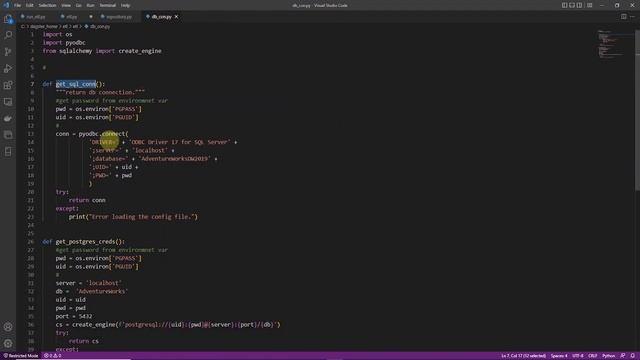
Task: Toggle Secondary Side Bar layout icon
Action: point(580,5)
